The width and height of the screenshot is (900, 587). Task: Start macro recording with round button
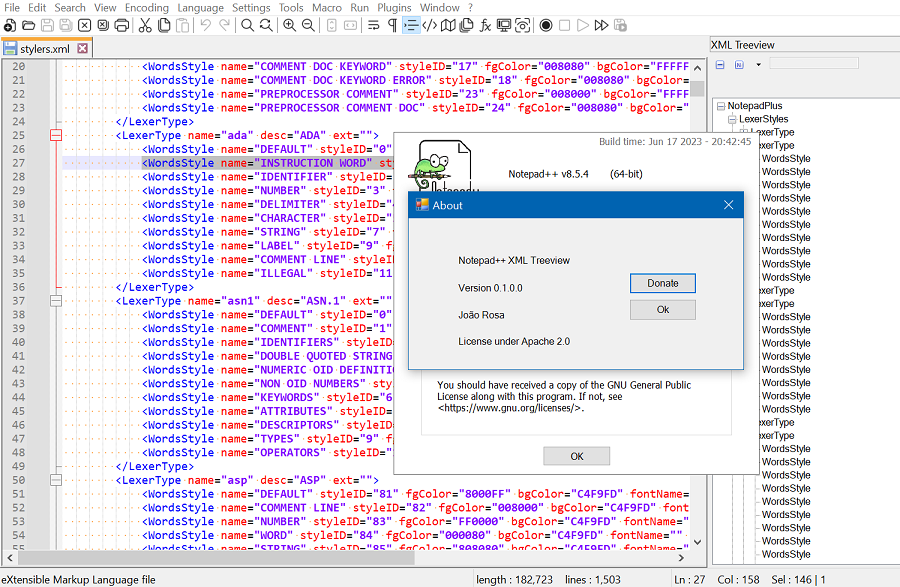click(x=546, y=25)
